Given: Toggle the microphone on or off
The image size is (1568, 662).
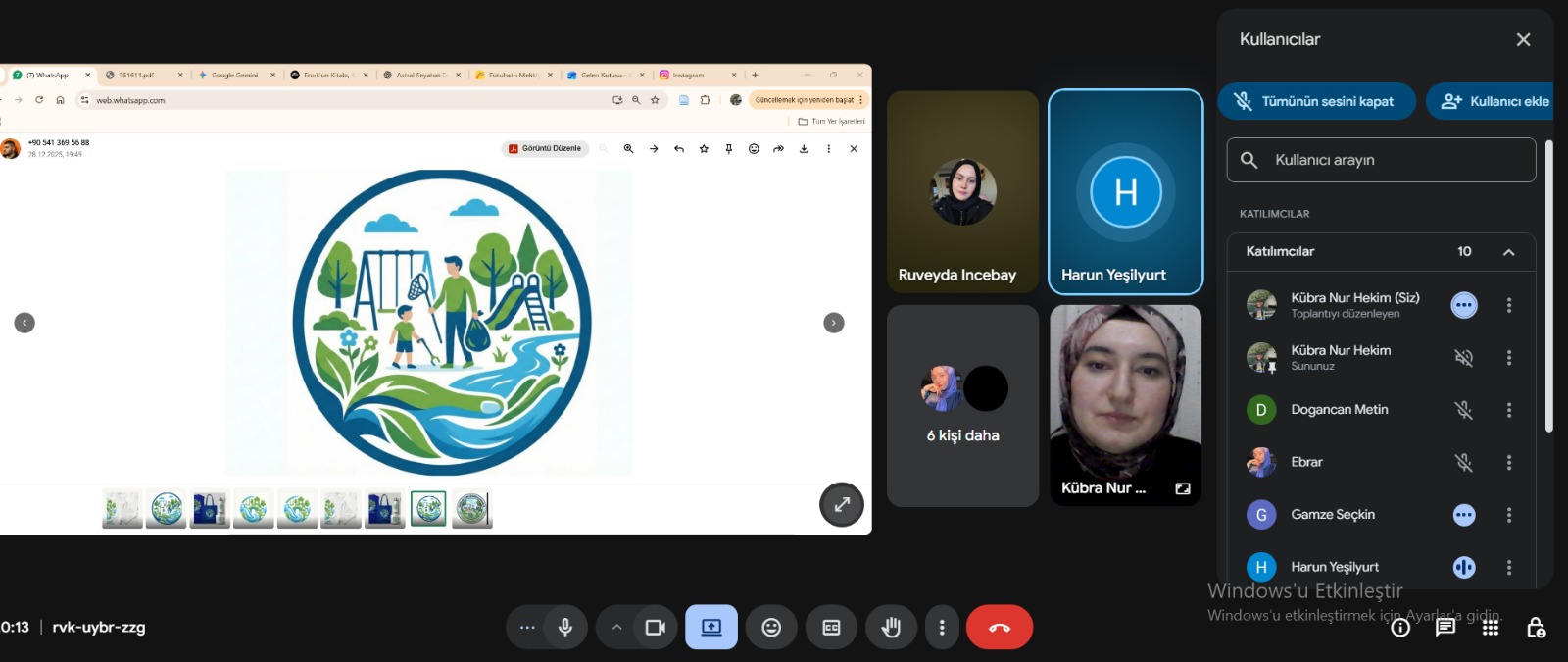Looking at the screenshot, I should tap(565, 628).
